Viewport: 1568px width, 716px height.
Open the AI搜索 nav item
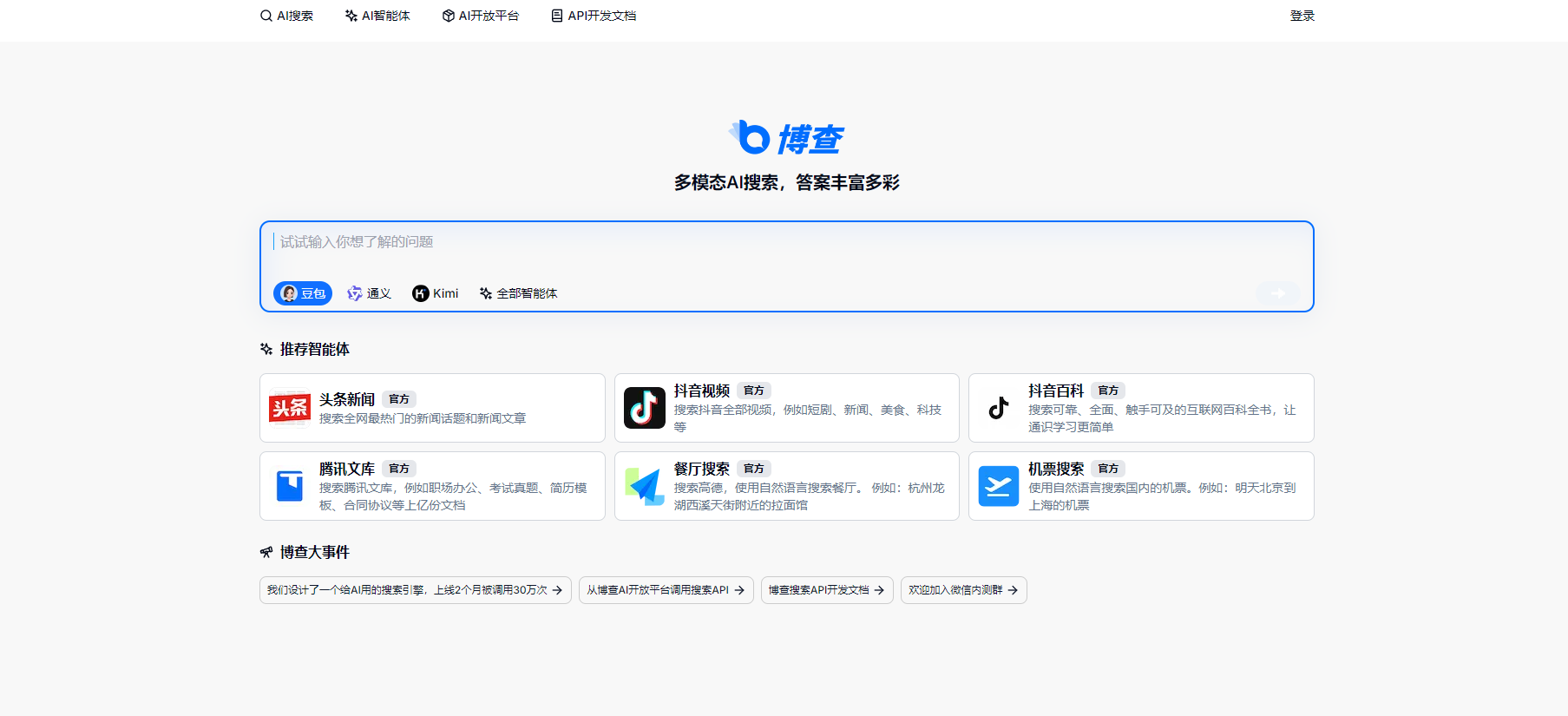click(x=286, y=16)
